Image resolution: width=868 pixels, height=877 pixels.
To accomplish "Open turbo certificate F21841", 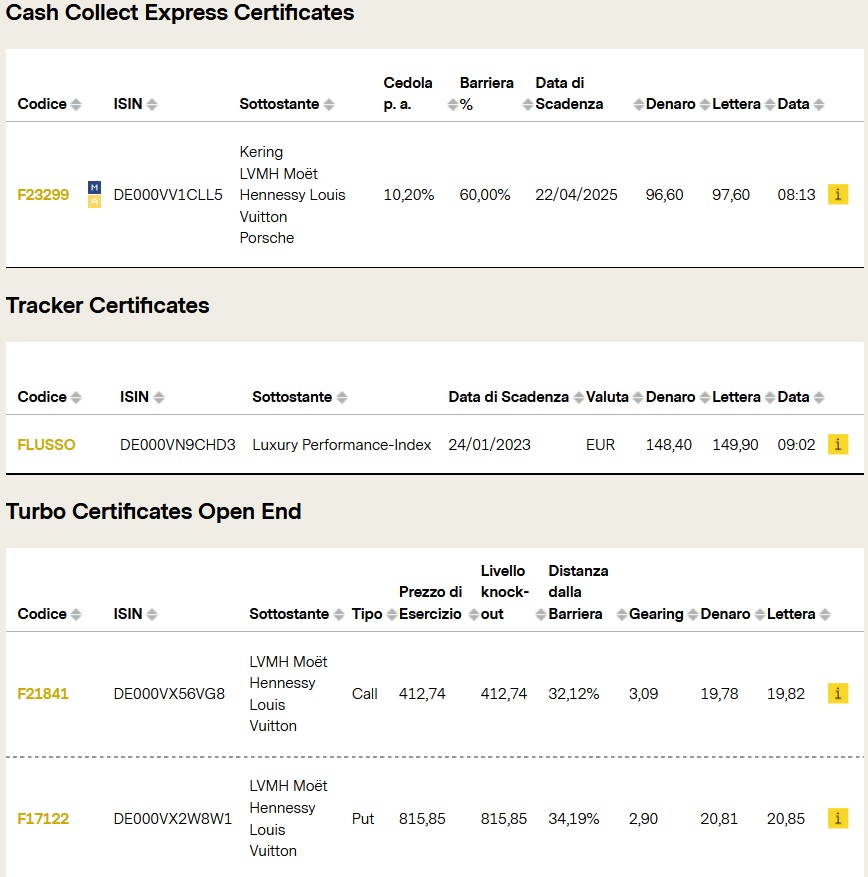I will [43, 694].
